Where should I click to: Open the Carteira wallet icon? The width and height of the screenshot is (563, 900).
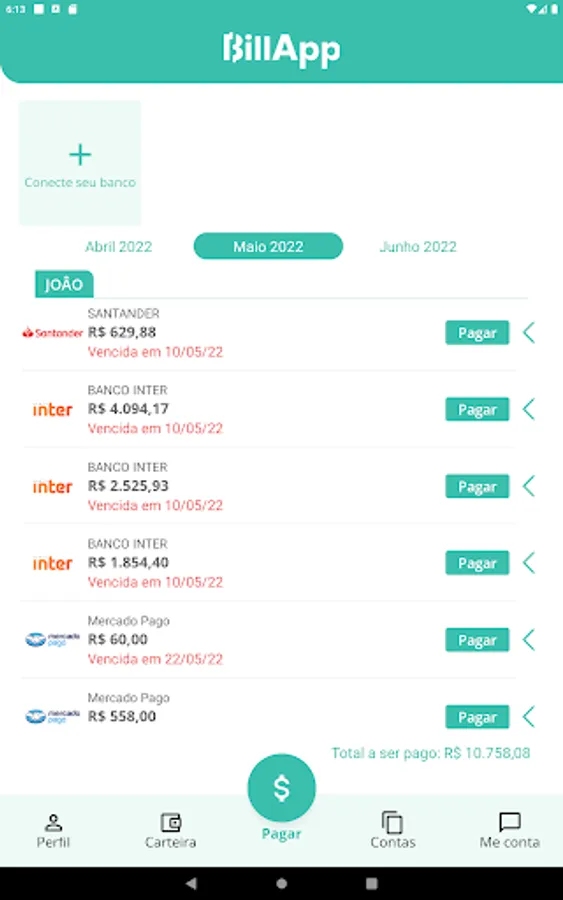(x=170, y=823)
